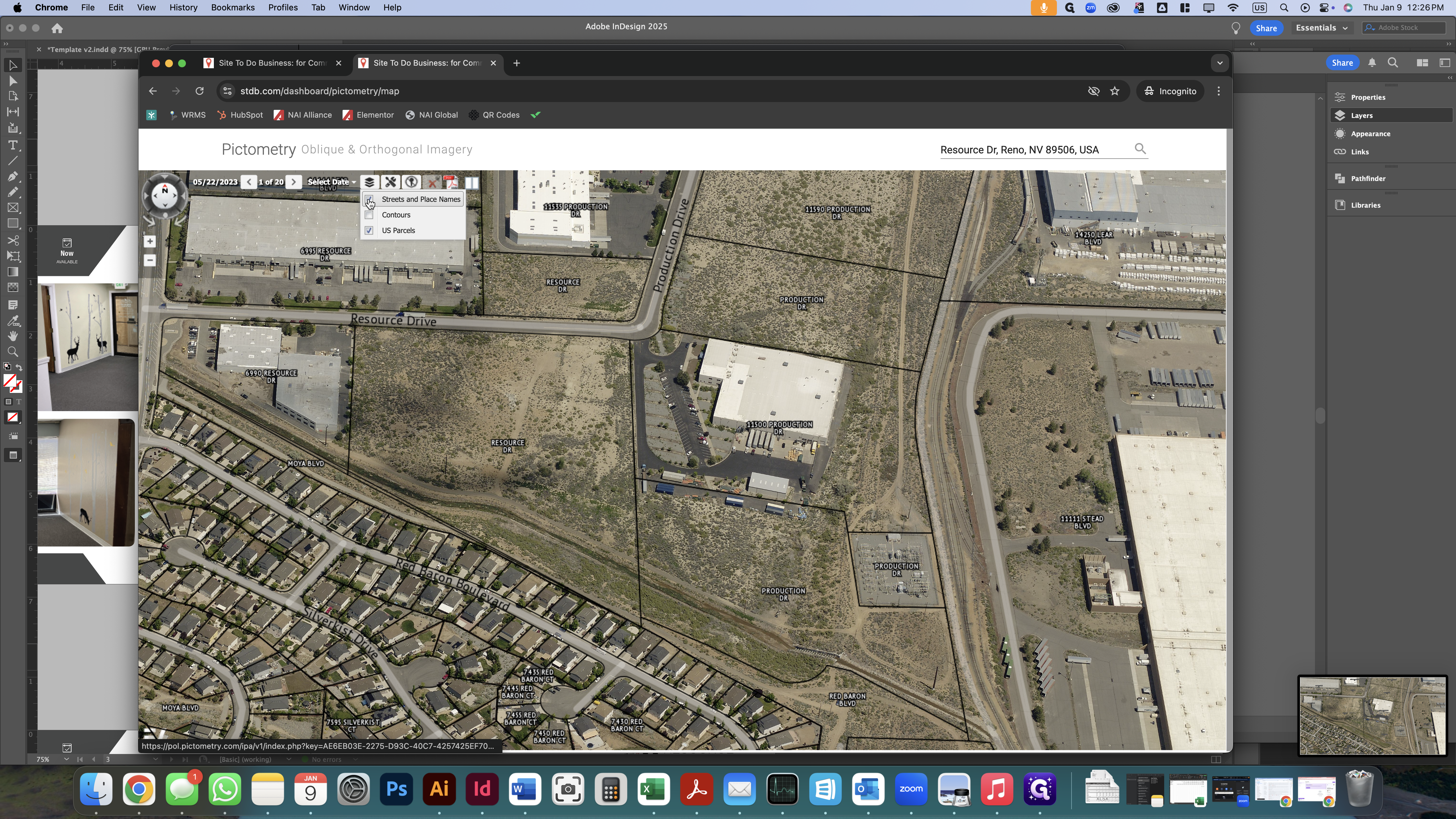Screen dimensions: 1456x819
Task: Select the InDesign Hand tool
Action: click(13, 336)
